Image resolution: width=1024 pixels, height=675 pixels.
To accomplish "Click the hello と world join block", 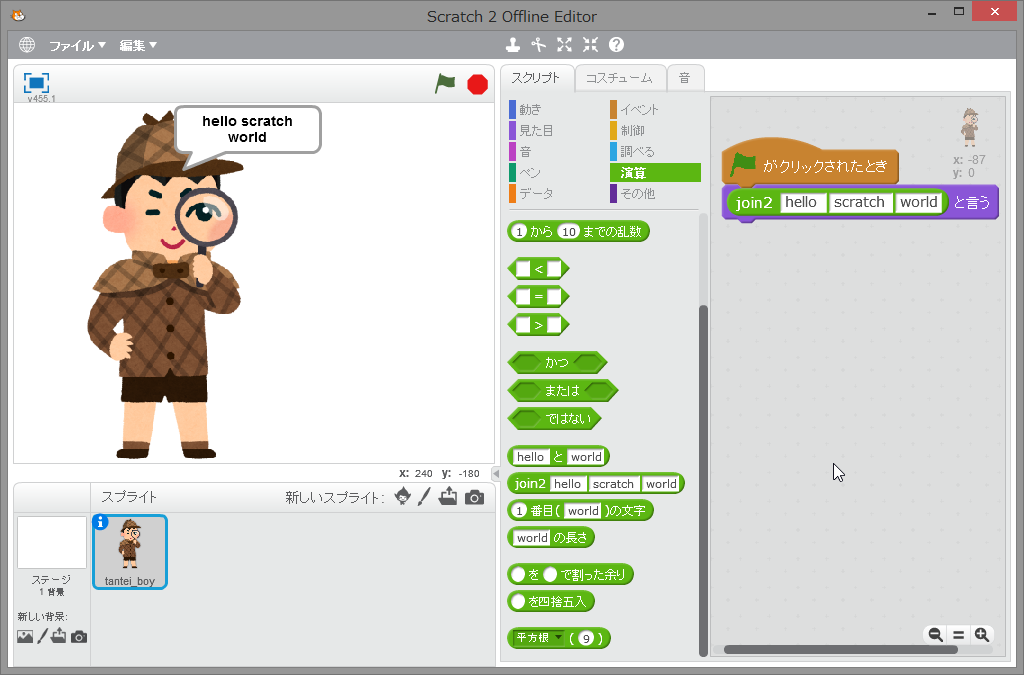I will click(558, 456).
